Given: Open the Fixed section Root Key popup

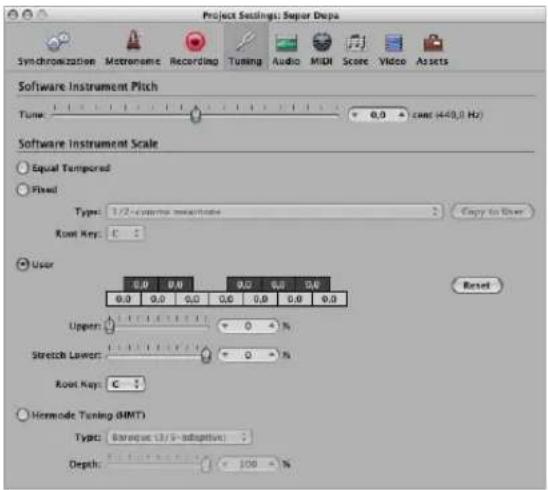Looking at the screenshot, I should click(x=125, y=233).
